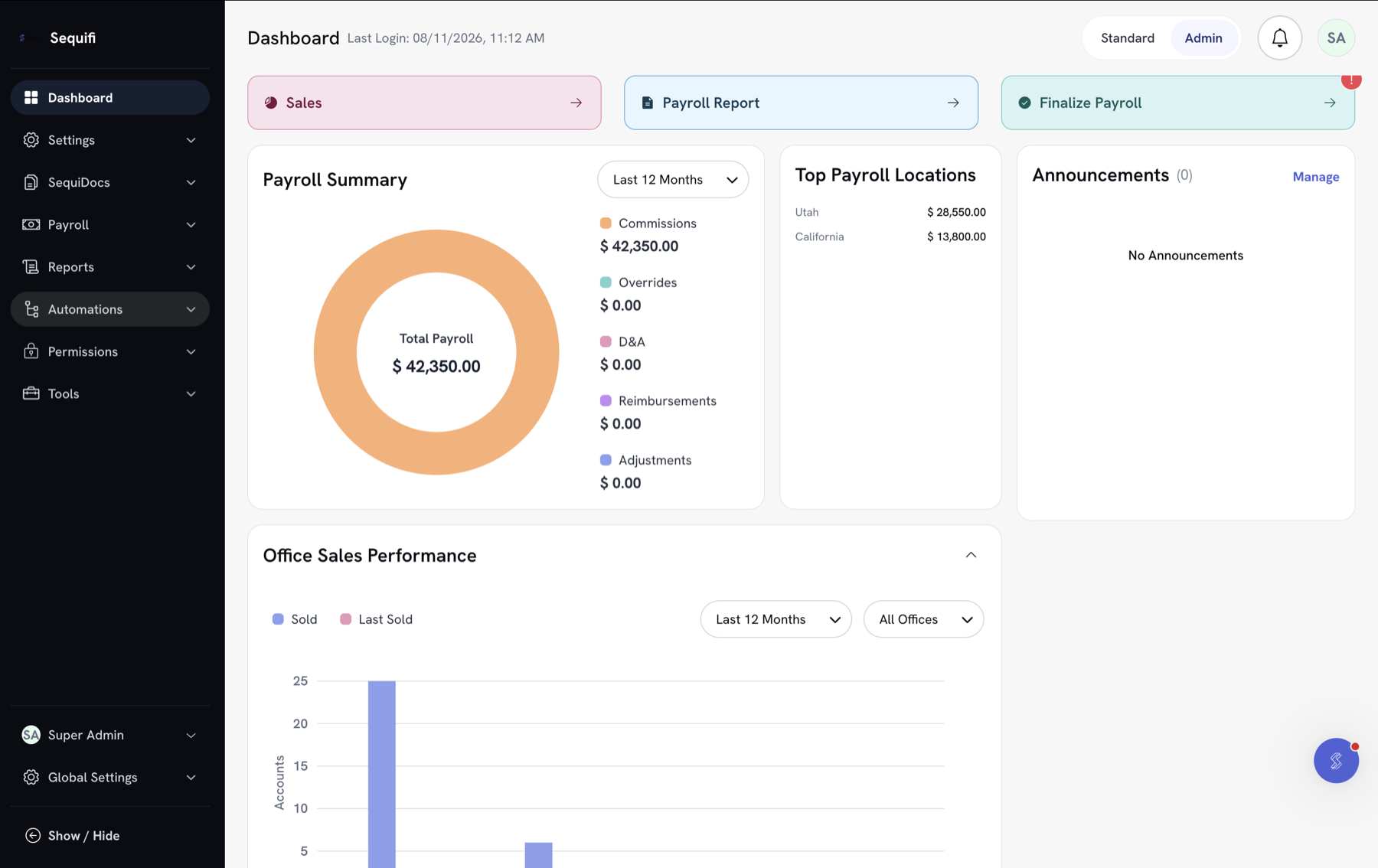Click Show / Hide sidebar label
The image size is (1378, 868).
click(83, 835)
